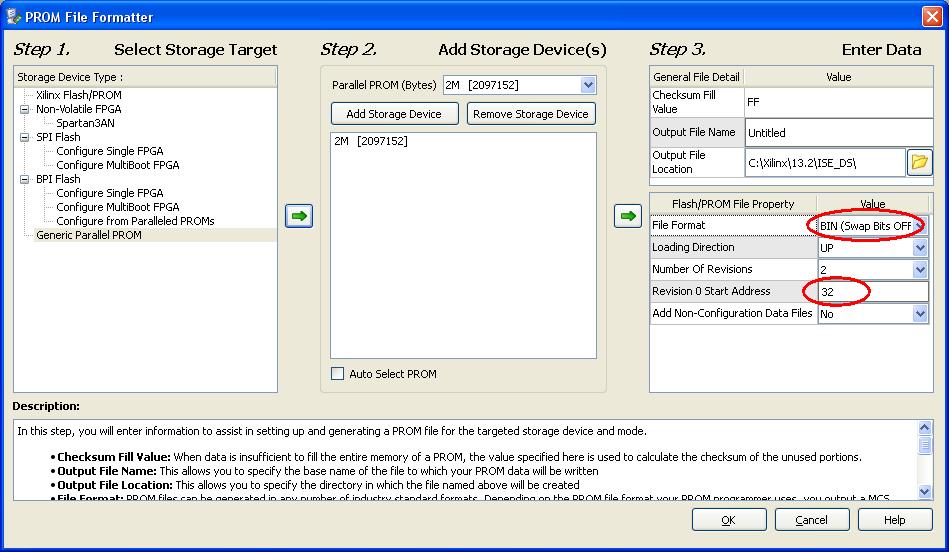Open the Add Non-Configuration Data Files dropdown
Viewport: 949px width, 552px height.
(920, 314)
